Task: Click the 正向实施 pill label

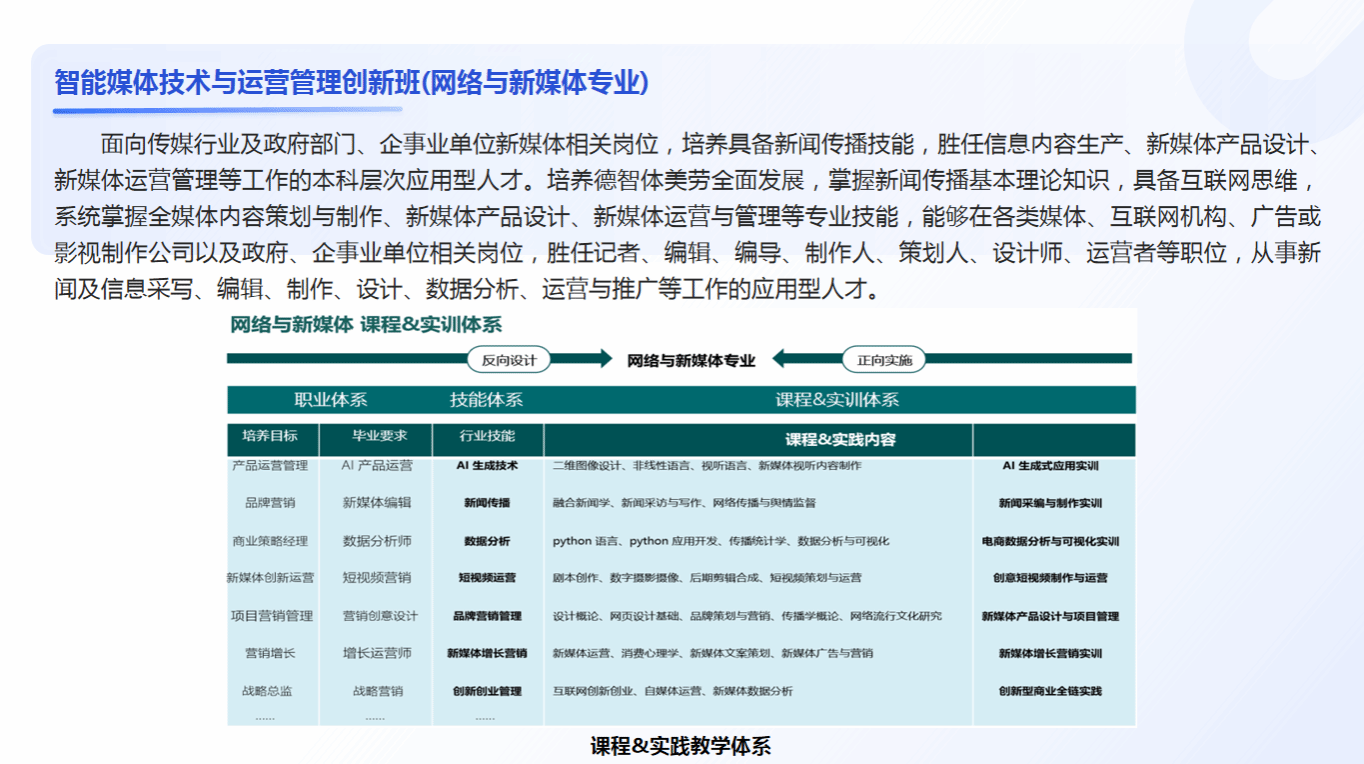Action: (884, 360)
